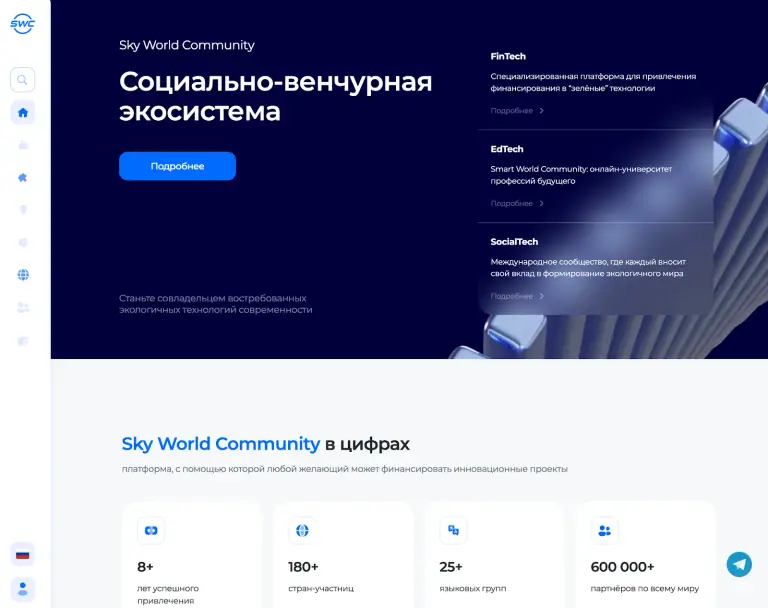768x608 pixels.
Task: Click the icon on the 8+ years card
Action: click(x=151, y=531)
